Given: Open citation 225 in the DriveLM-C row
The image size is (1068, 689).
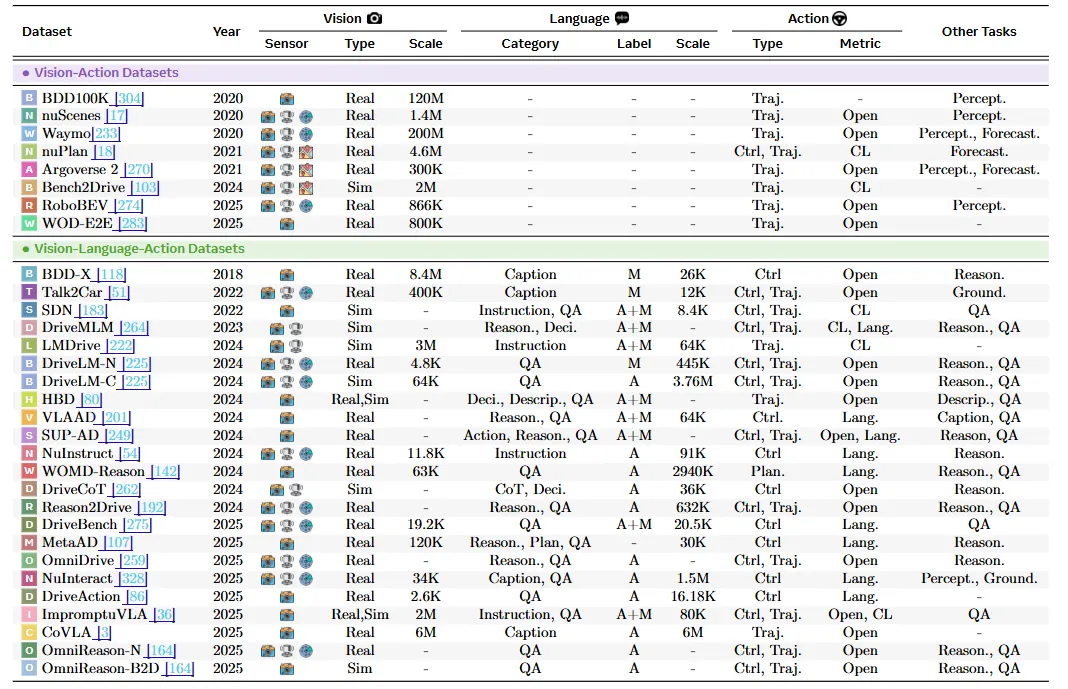Looking at the screenshot, I should 136,381.
